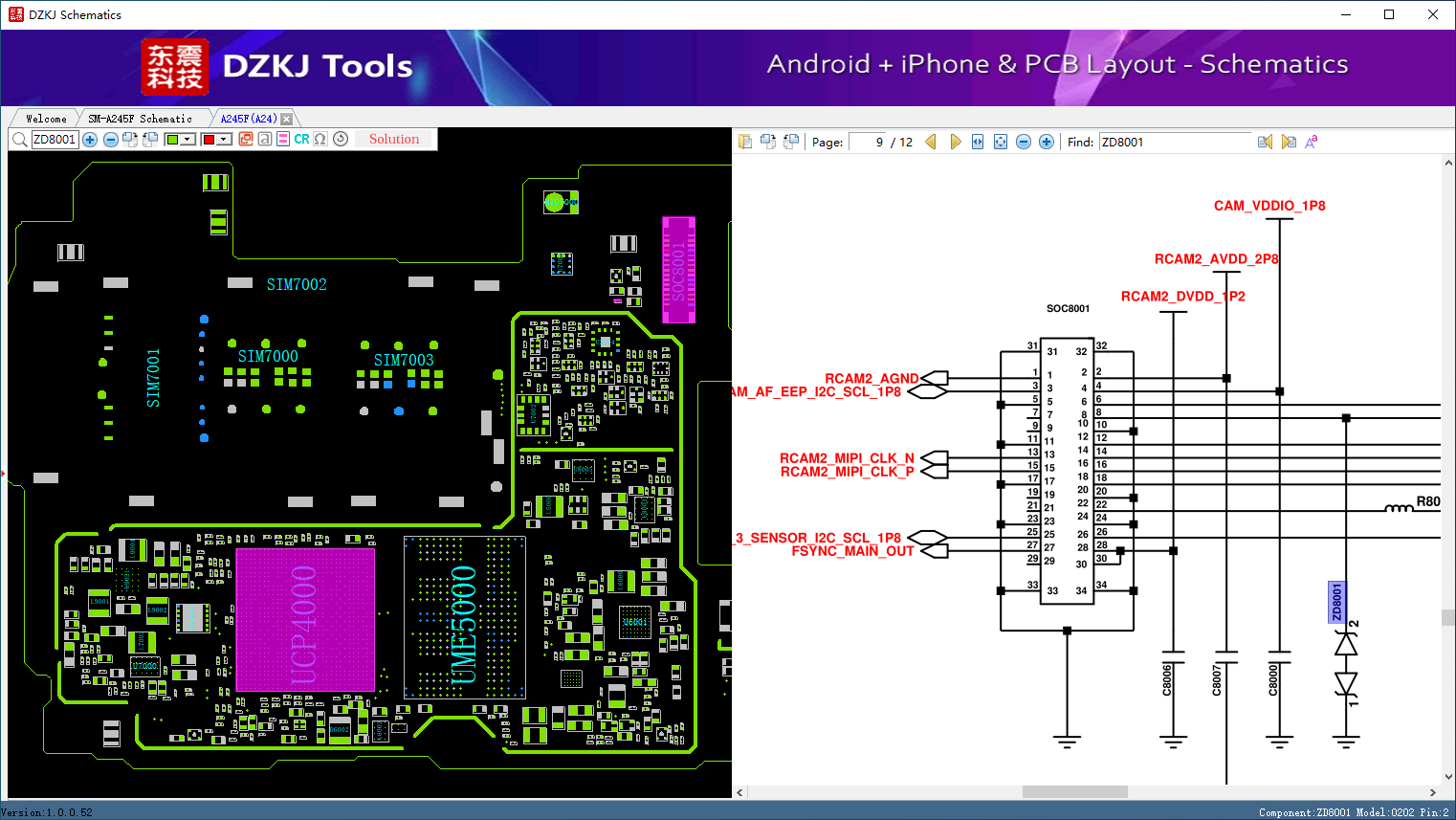Image resolution: width=1456 pixels, height=820 pixels.
Task: Click the green color swatch
Action: [x=172, y=140]
